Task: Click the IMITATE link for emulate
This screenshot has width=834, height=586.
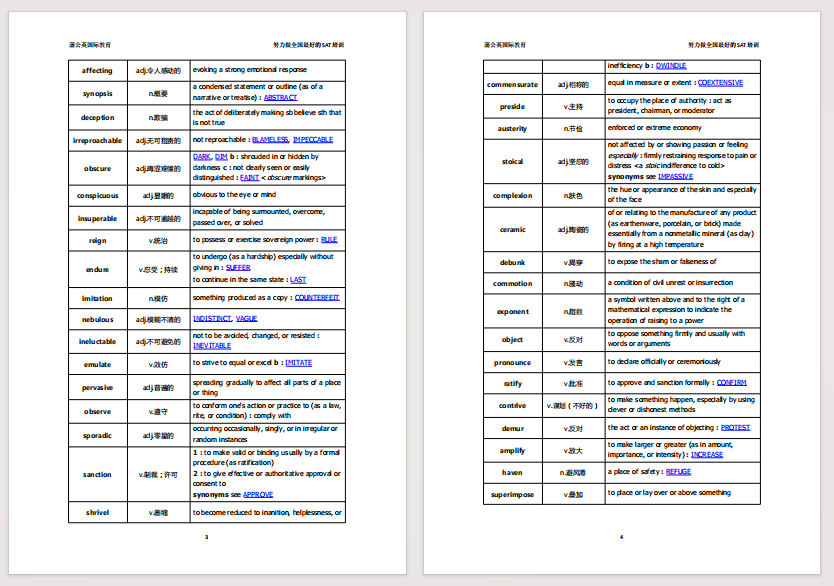Action: tap(298, 364)
